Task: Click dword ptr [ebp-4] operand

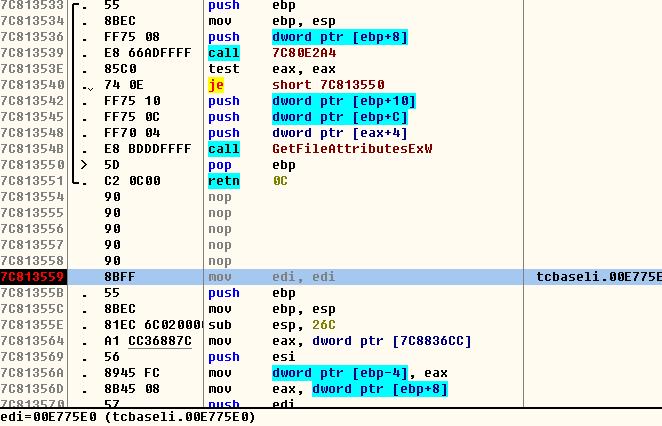Action: click(340, 373)
